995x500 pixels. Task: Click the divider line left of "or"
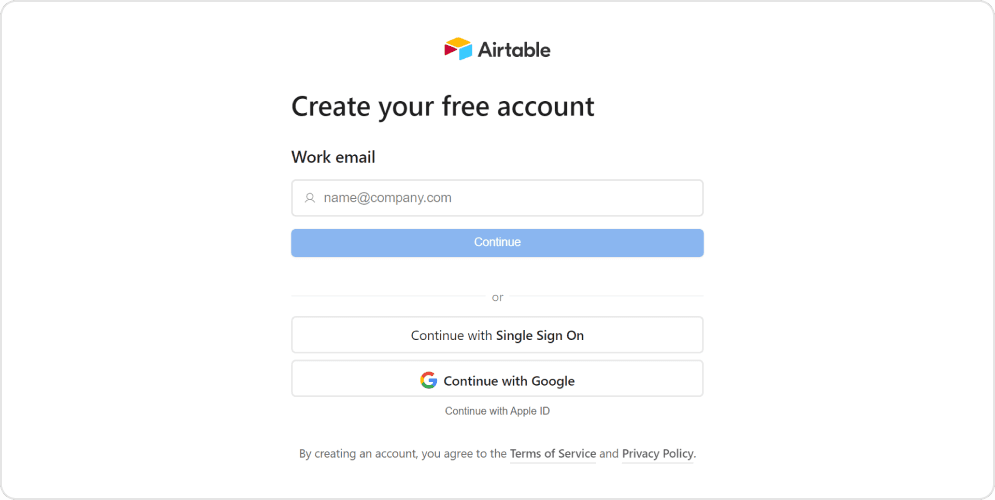(386, 296)
